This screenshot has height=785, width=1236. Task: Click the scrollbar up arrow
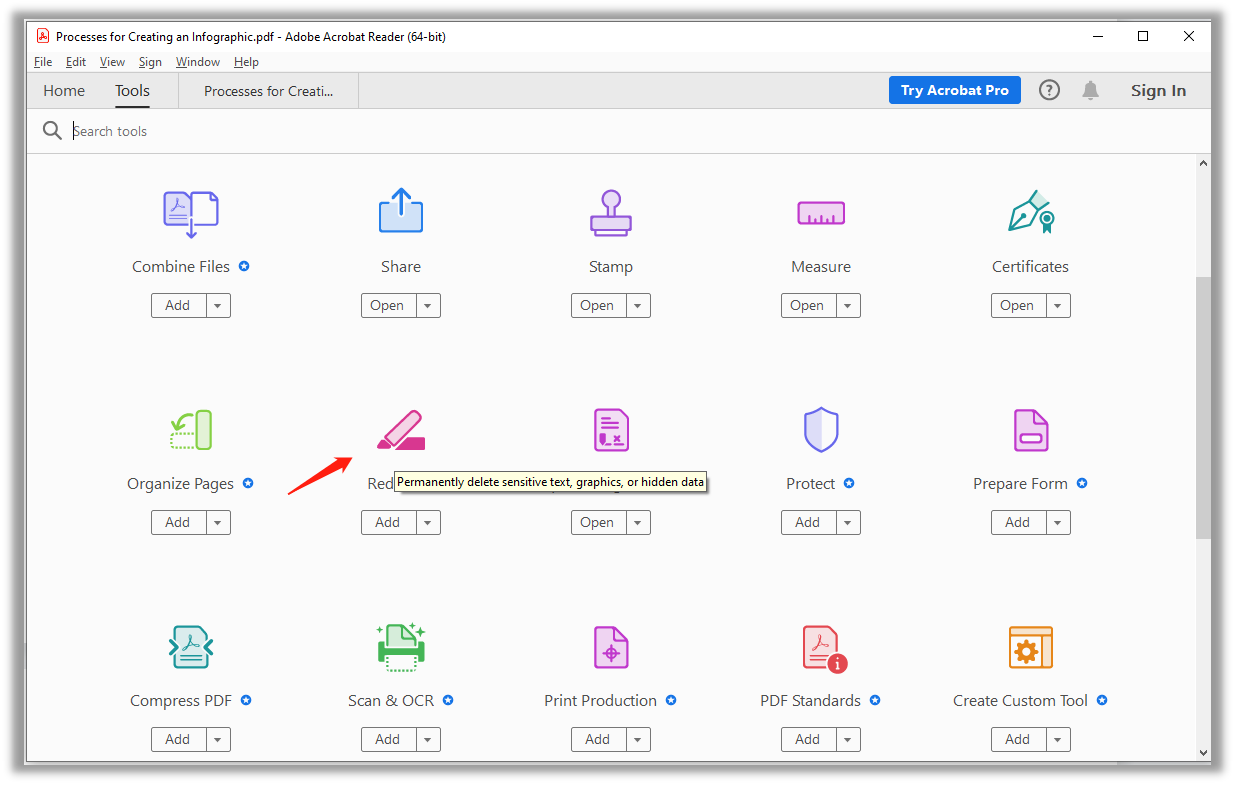click(1203, 164)
